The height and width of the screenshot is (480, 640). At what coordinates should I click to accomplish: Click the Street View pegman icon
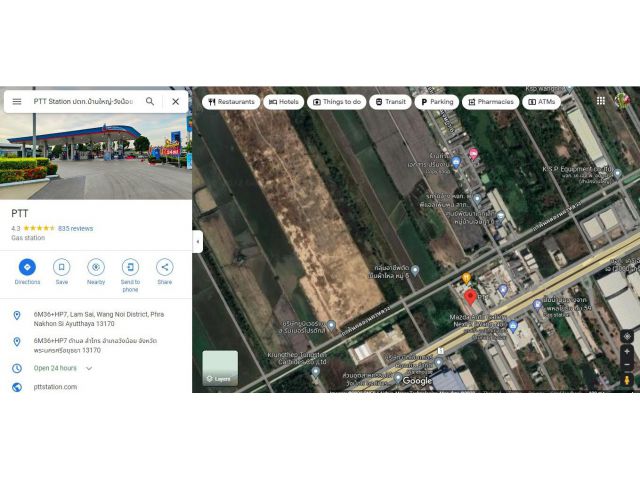[627, 380]
